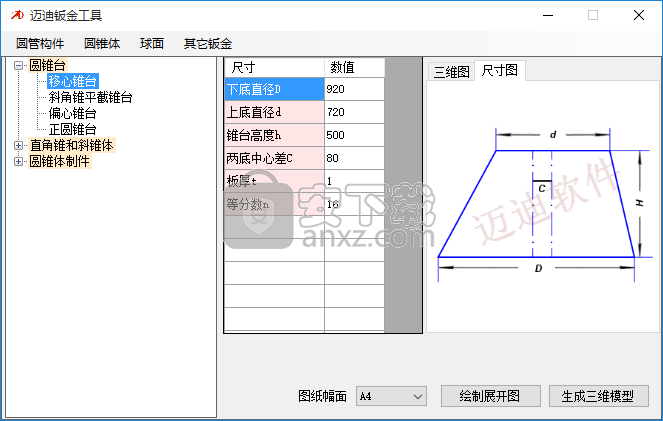Select 移心锥台 in the tree
663x421 pixels.
click(x=72, y=81)
